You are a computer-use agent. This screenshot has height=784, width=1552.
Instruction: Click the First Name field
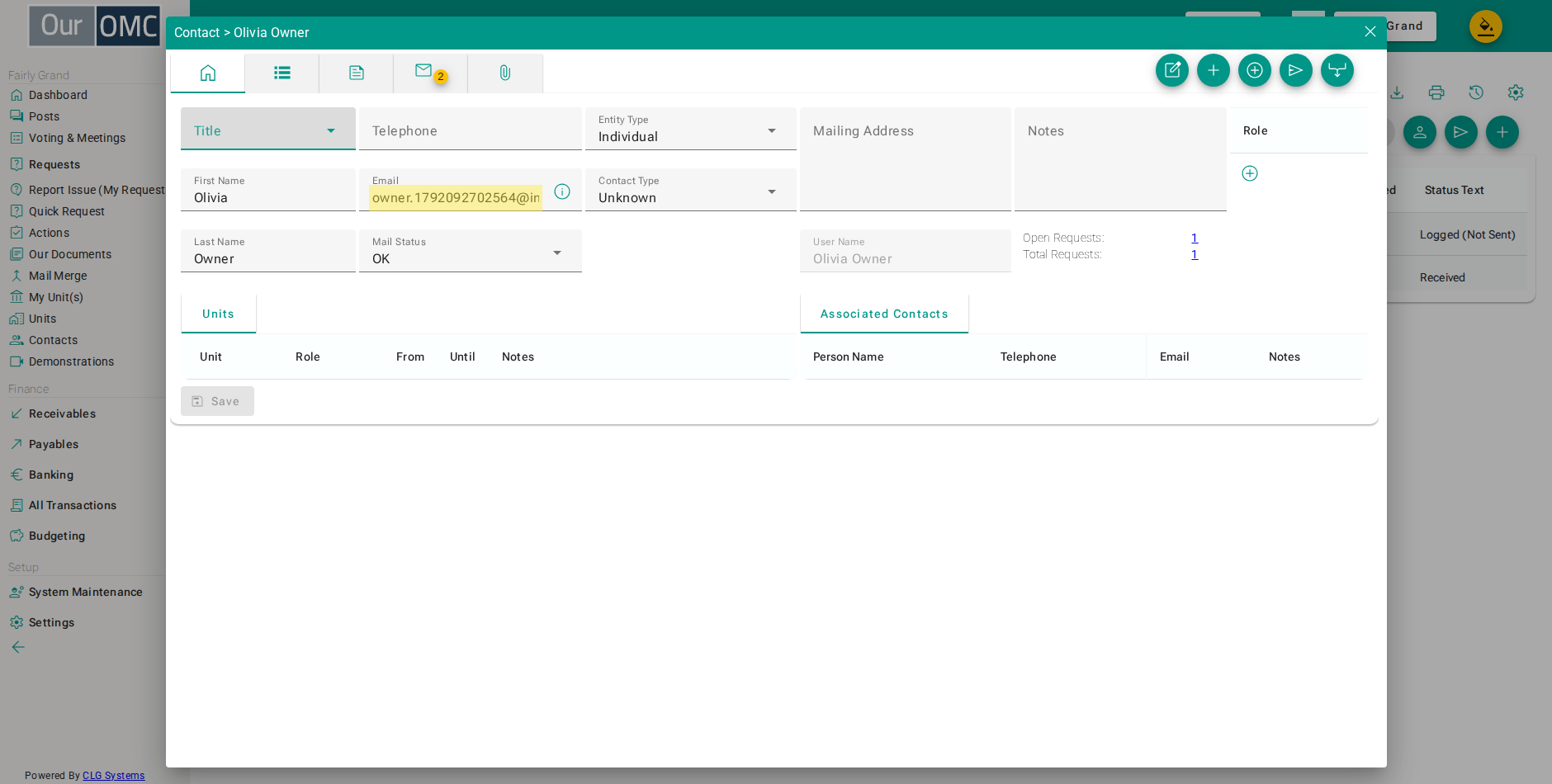tap(268, 190)
